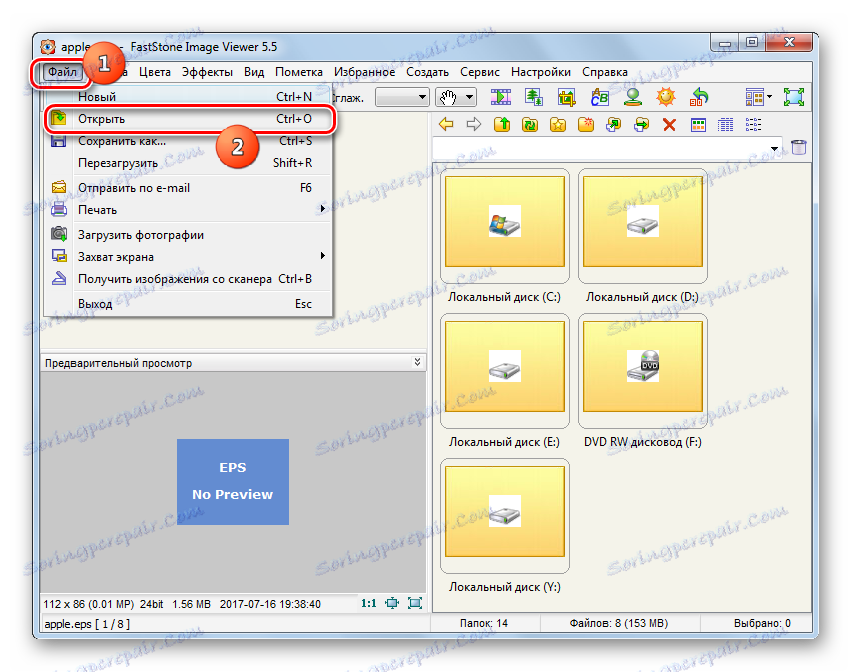Click the Файлов: 8 (153 MB) status entry

point(618,623)
